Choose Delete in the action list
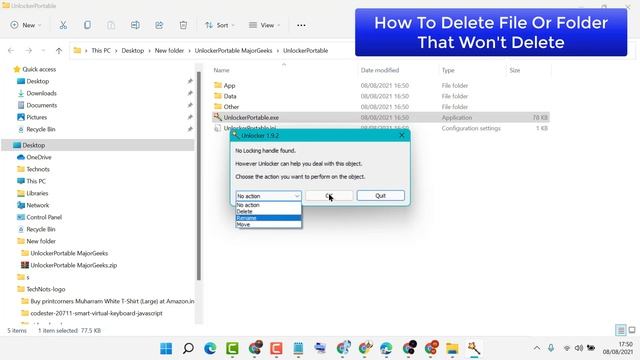Viewport: 640px width, 360px height. click(269, 211)
